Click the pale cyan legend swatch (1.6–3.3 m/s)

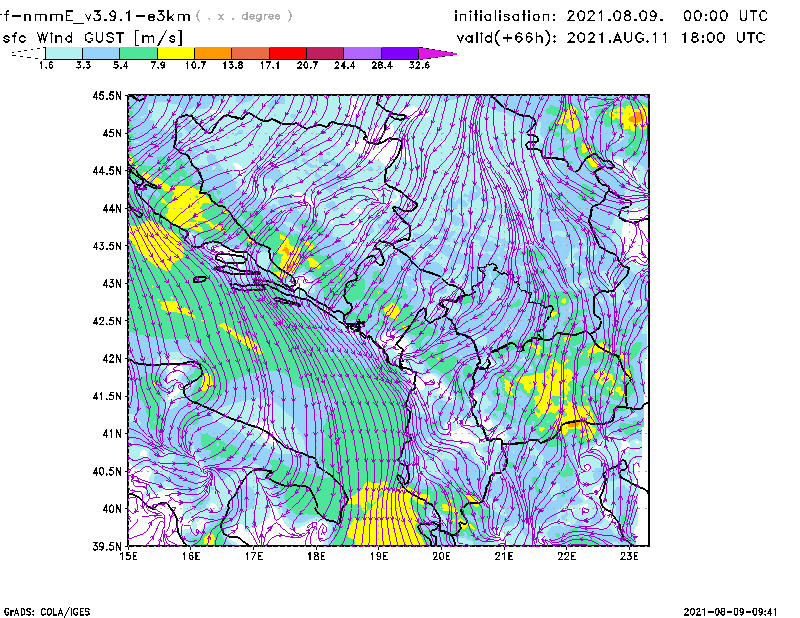pyautogui.click(x=64, y=53)
